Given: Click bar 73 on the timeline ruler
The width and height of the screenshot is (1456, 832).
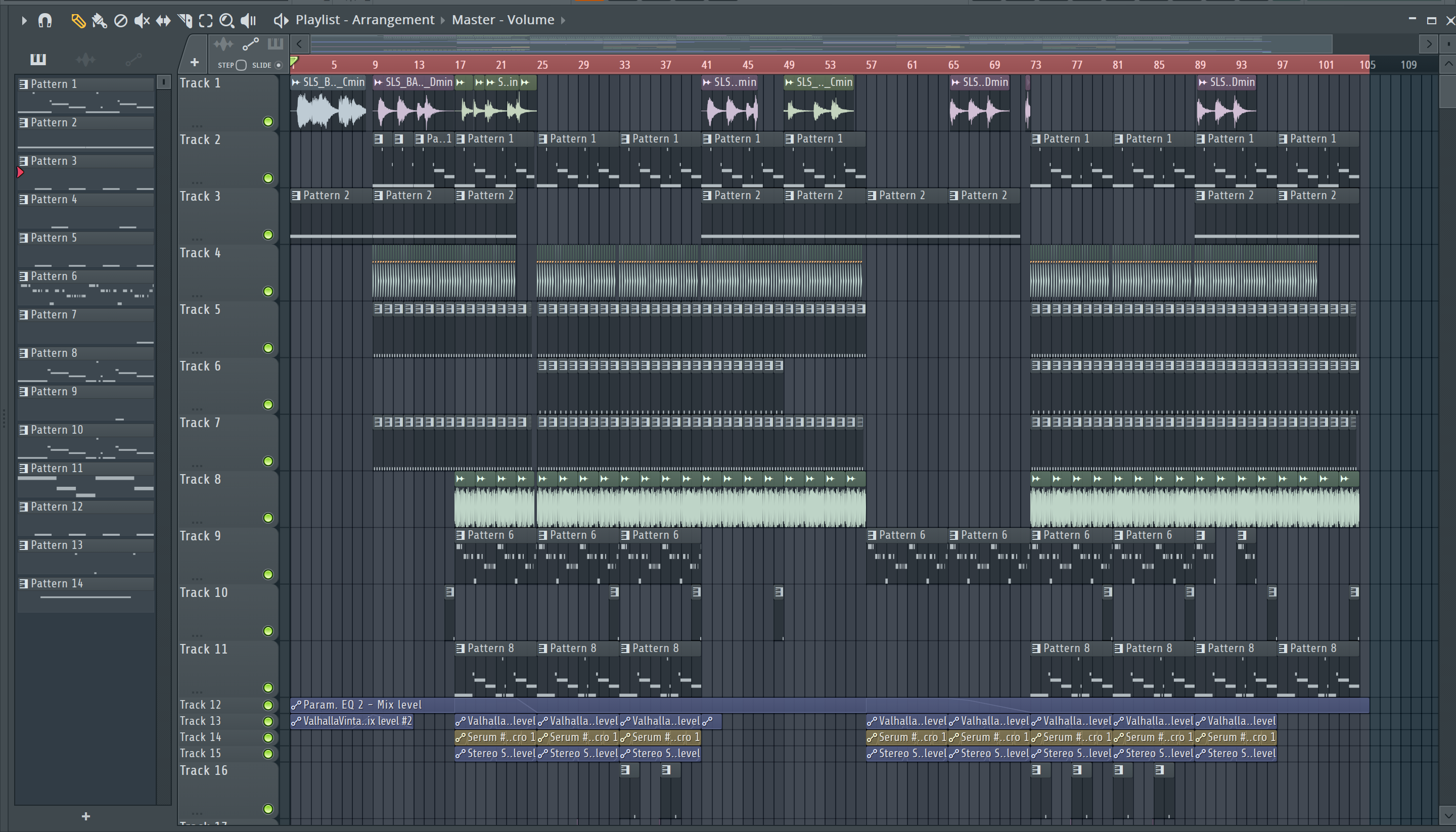Looking at the screenshot, I should tap(1036, 65).
